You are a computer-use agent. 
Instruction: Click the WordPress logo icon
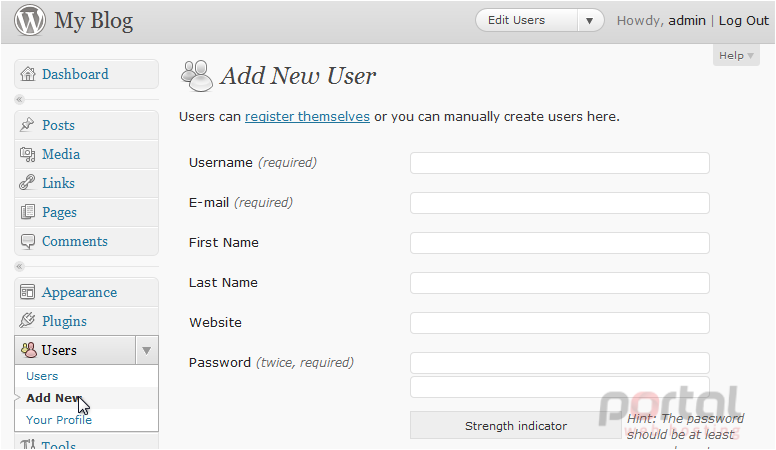click(x=30, y=20)
